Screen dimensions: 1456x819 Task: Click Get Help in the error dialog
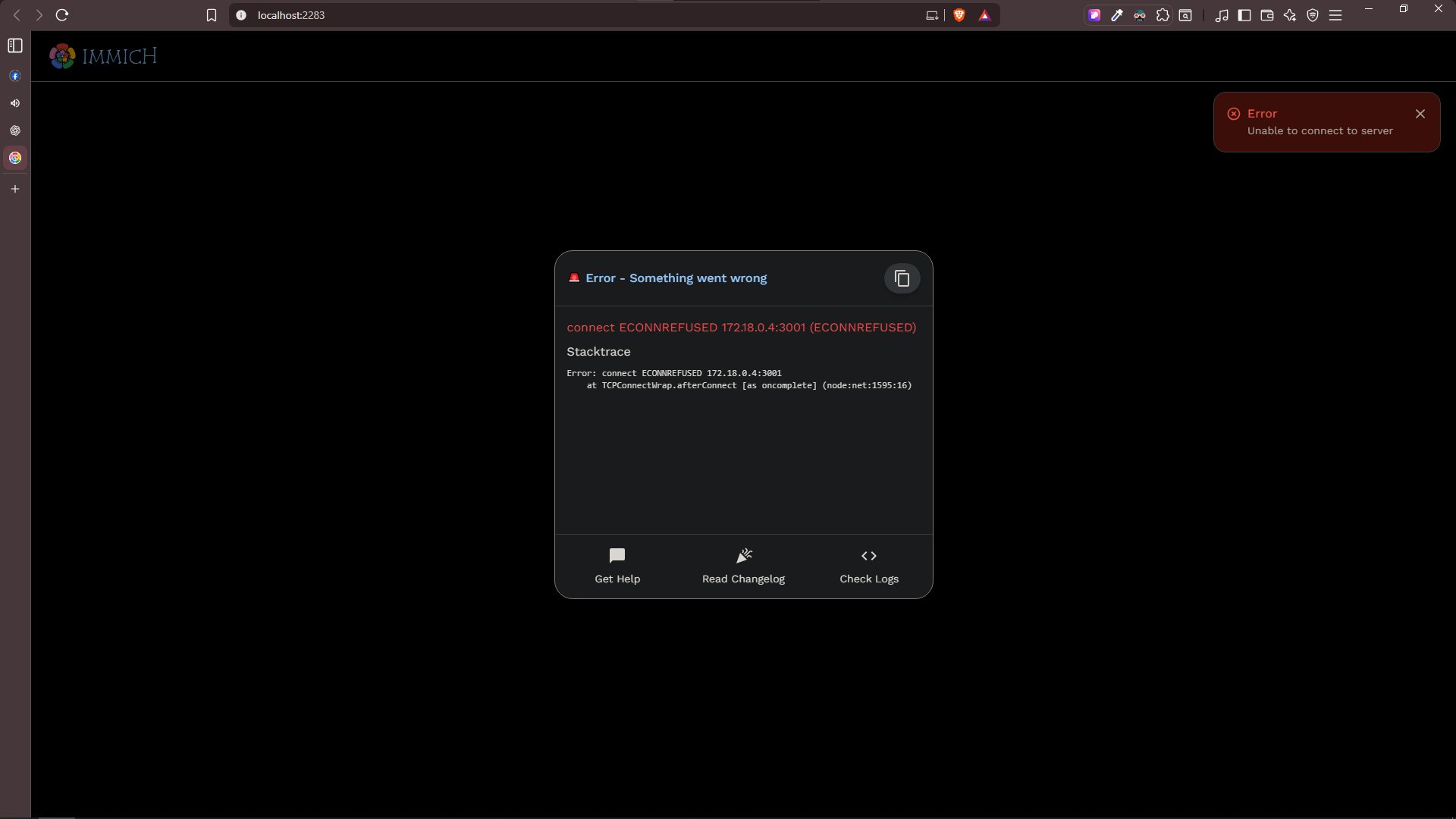click(x=617, y=566)
